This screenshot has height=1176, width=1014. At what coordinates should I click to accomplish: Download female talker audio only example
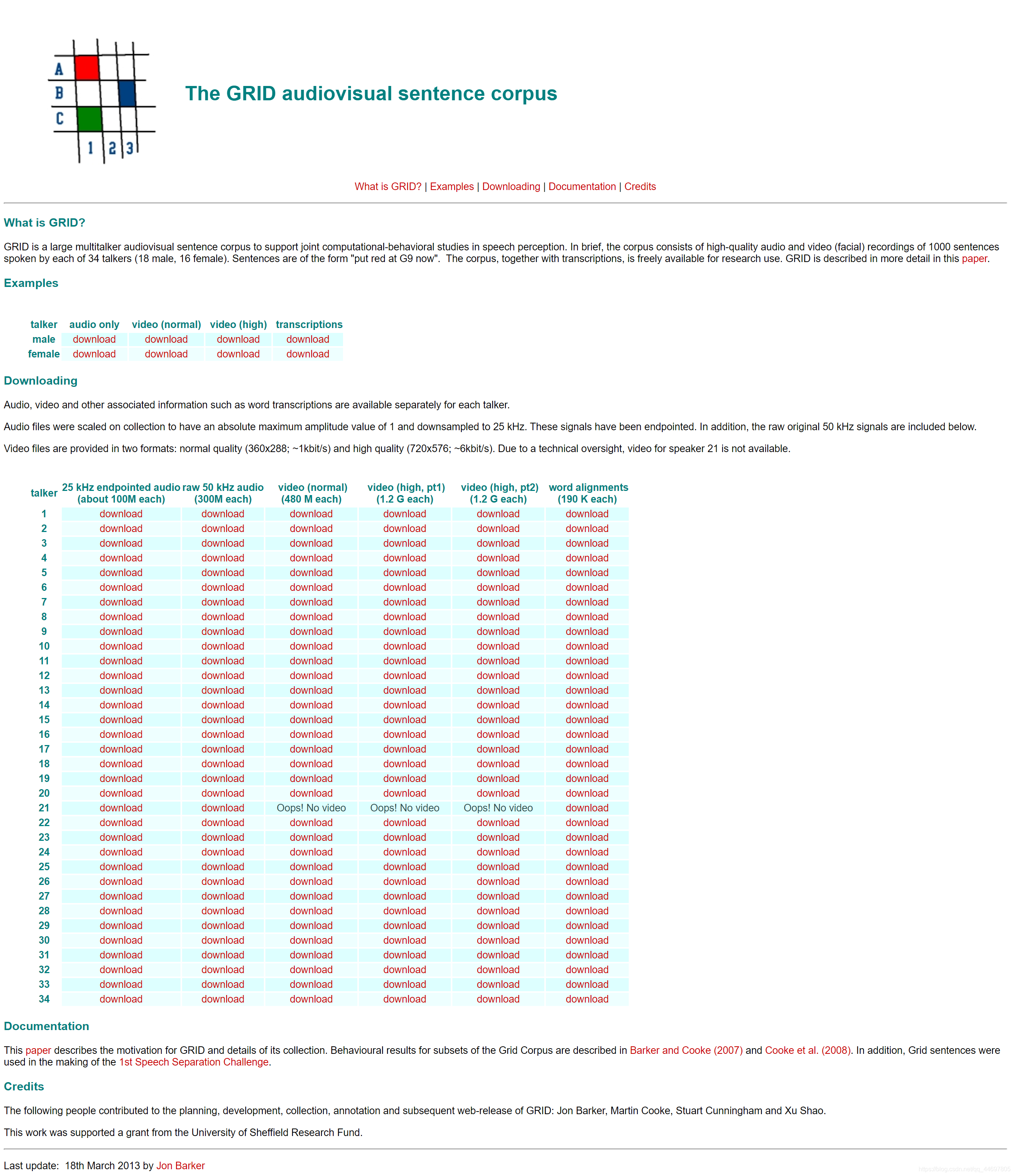[94, 354]
